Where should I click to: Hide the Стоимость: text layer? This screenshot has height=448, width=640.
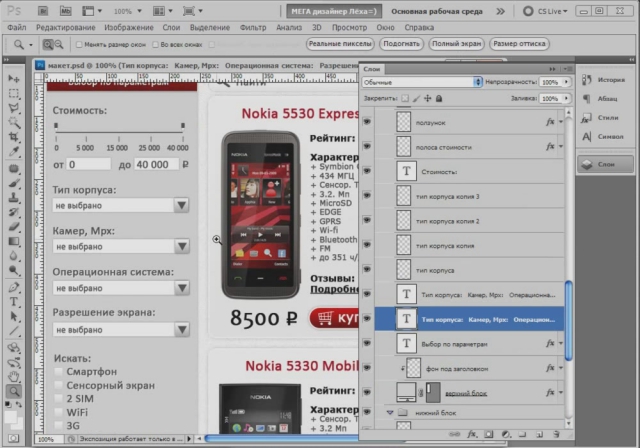[x=367, y=171]
